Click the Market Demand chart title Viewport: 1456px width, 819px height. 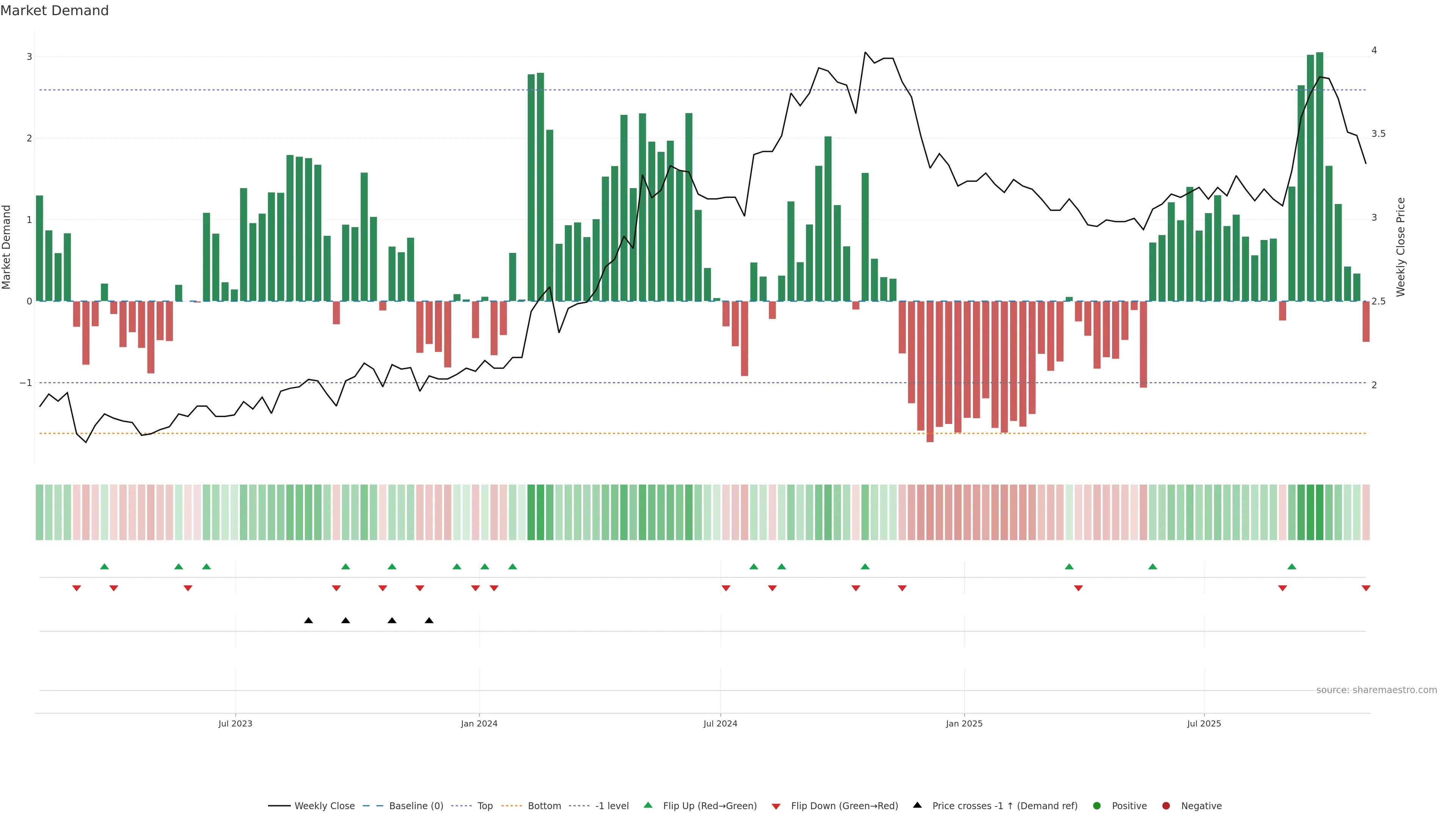(54, 11)
